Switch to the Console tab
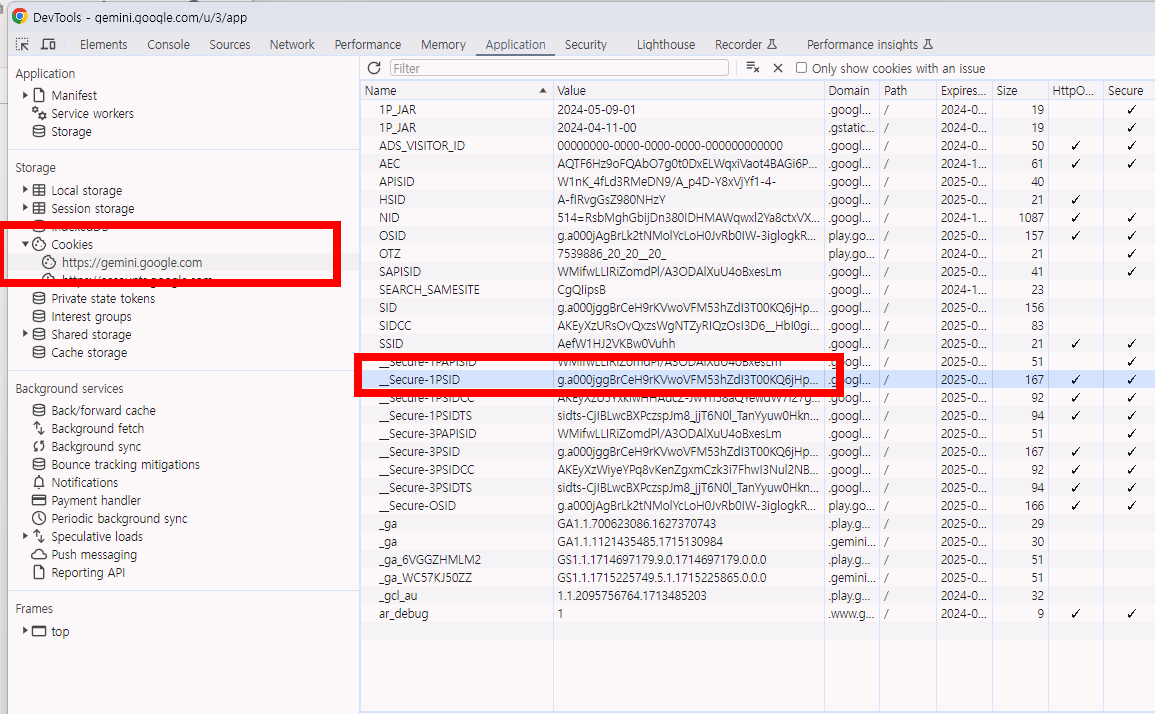The width and height of the screenshot is (1155, 714). (168, 44)
